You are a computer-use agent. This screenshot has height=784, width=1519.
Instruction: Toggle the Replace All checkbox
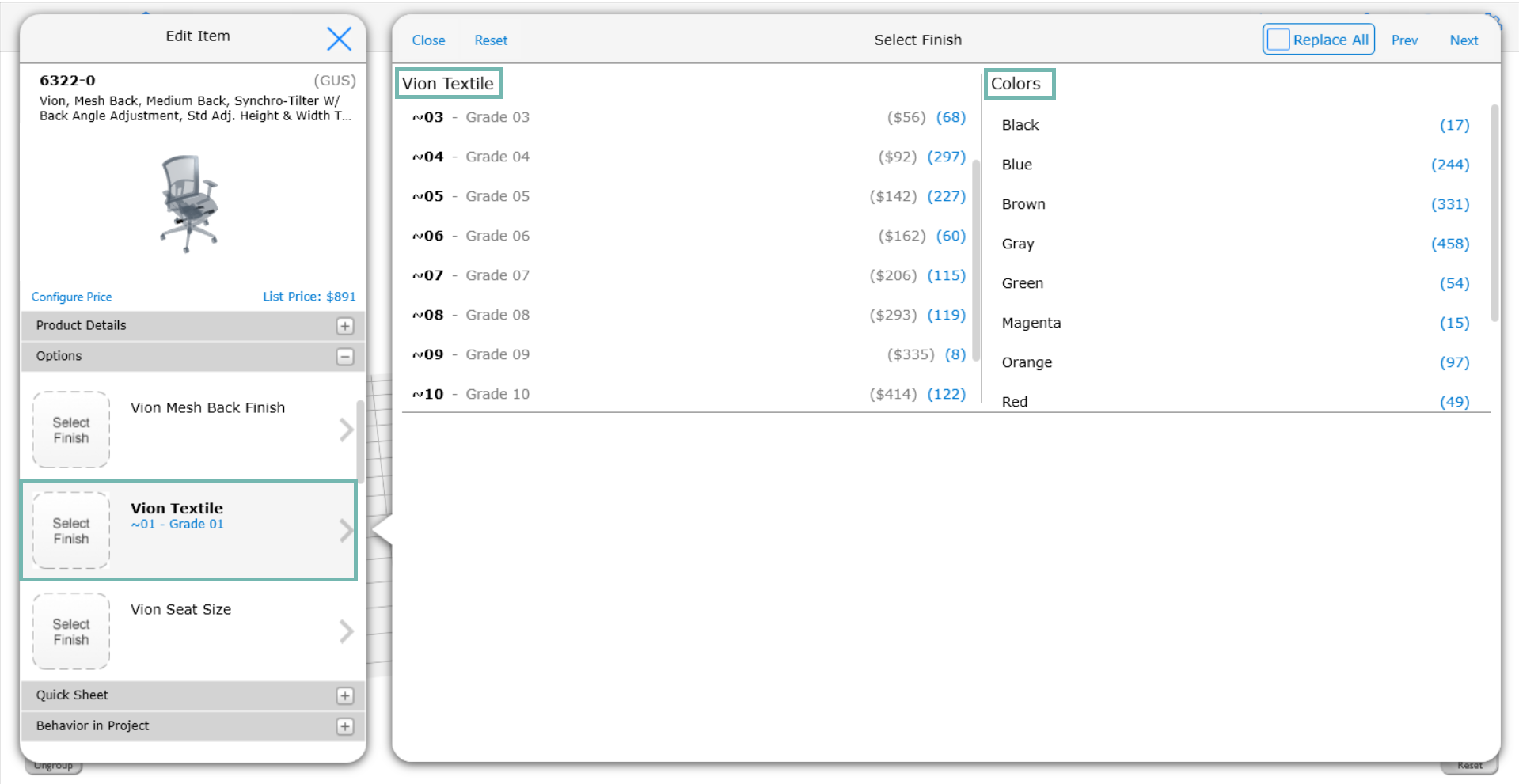1278,40
